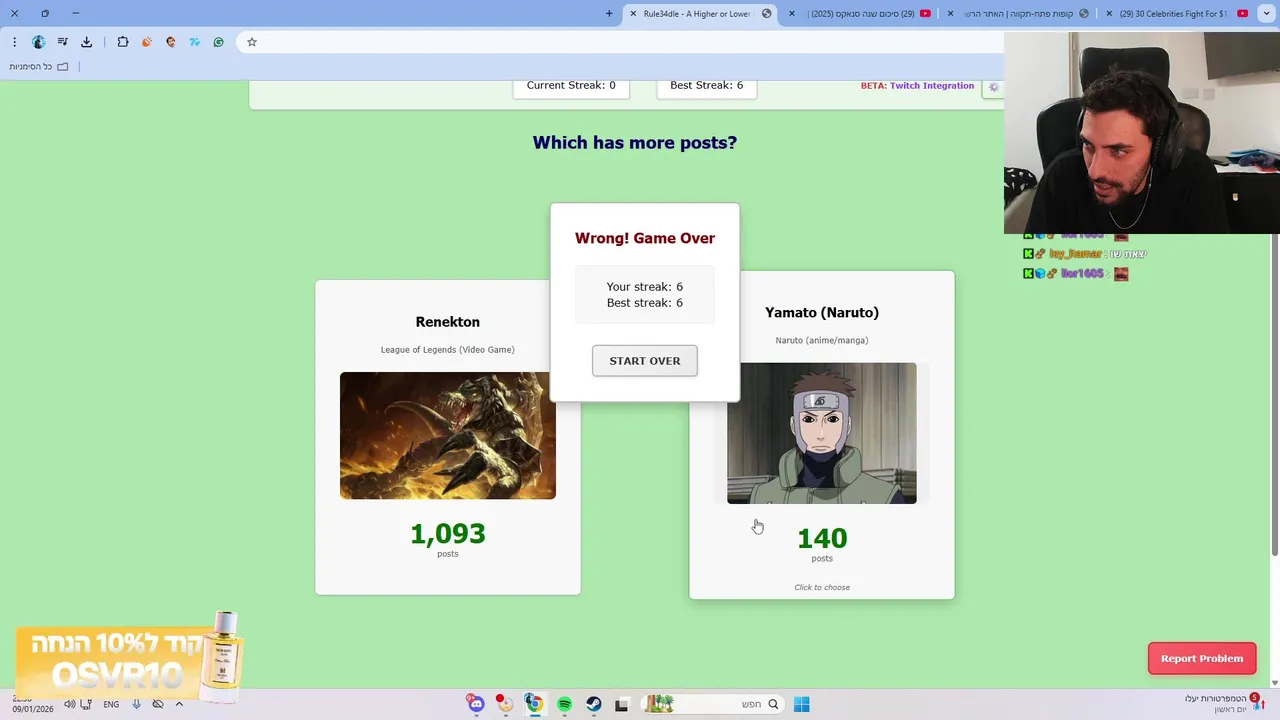Open the settings gear beside Twitch Integration
The image size is (1280, 720).
point(993,87)
